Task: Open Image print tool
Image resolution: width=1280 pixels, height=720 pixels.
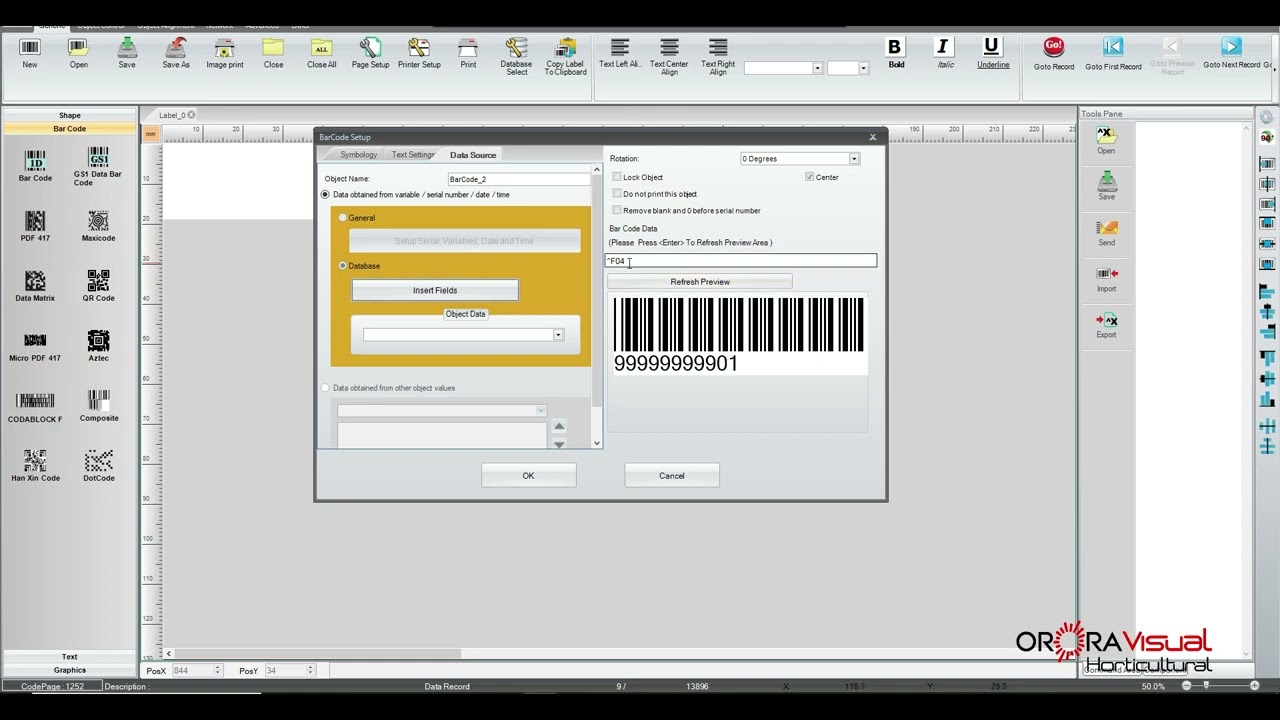Action: coord(225,53)
